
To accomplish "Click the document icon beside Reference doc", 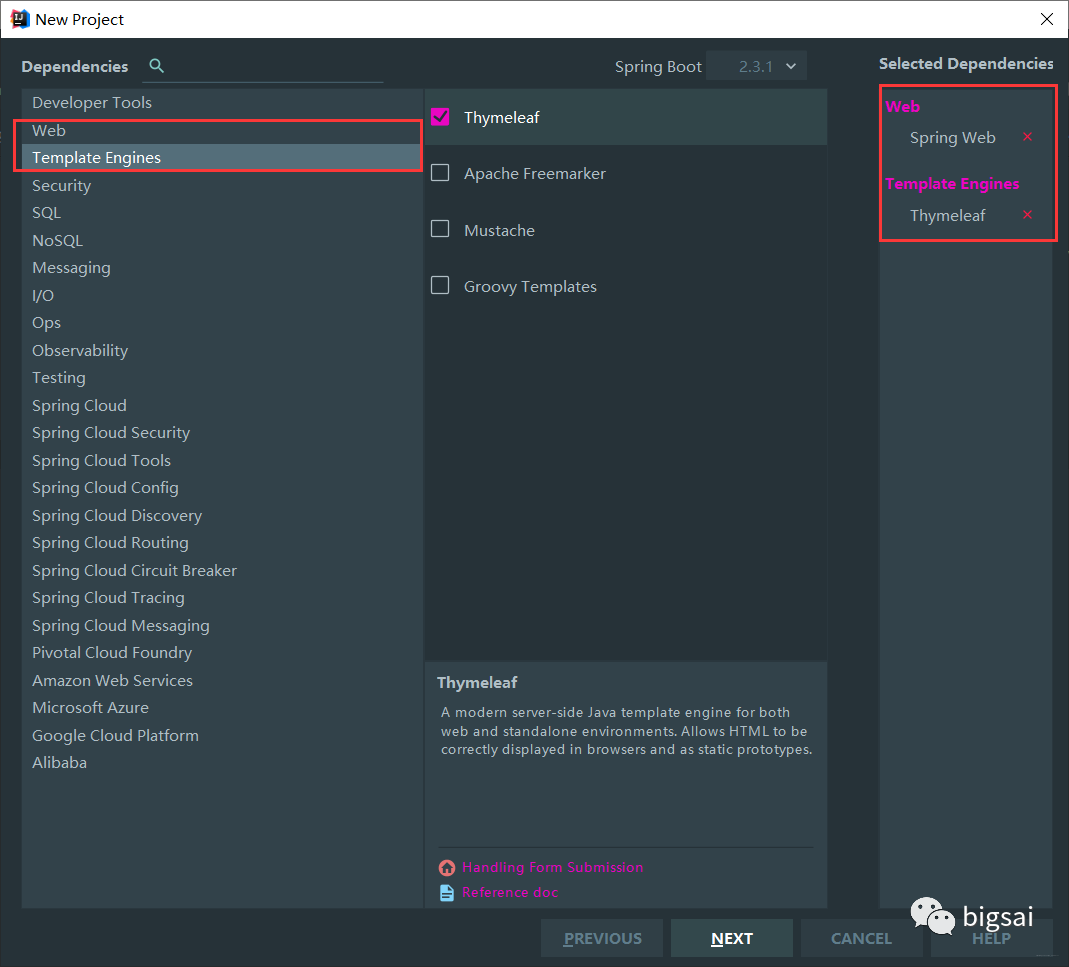I will (x=447, y=893).
